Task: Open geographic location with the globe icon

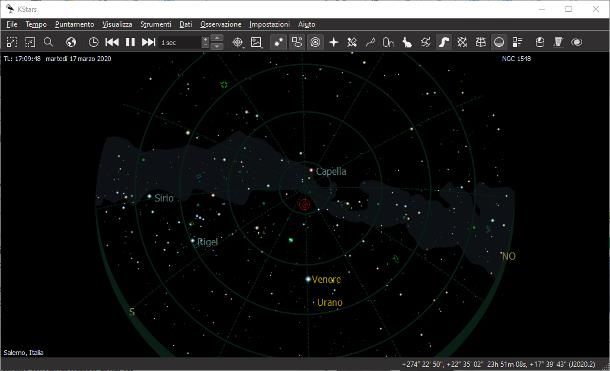Action: pyautogui.click(x=71, y=42)
